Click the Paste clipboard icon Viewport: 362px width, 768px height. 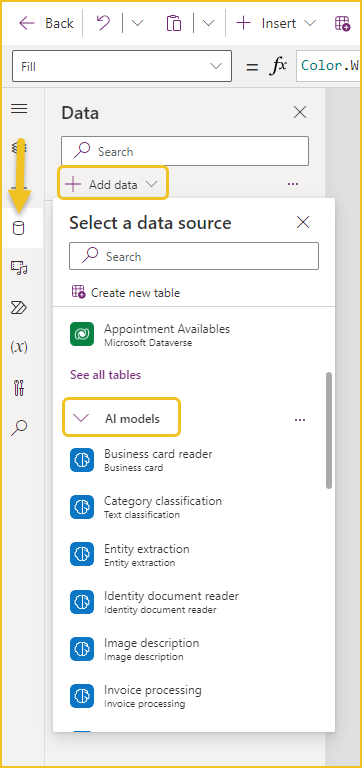coord(173,23)
